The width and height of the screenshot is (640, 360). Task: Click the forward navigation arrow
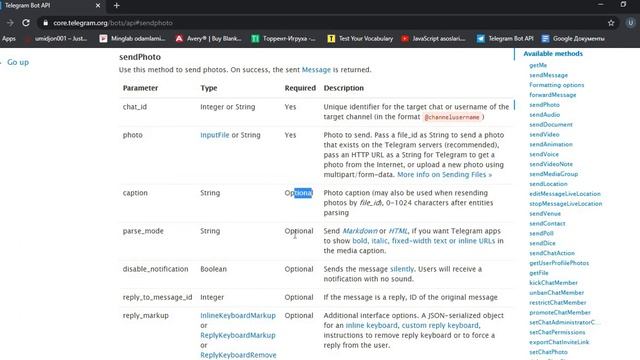(x=10, y=23)
